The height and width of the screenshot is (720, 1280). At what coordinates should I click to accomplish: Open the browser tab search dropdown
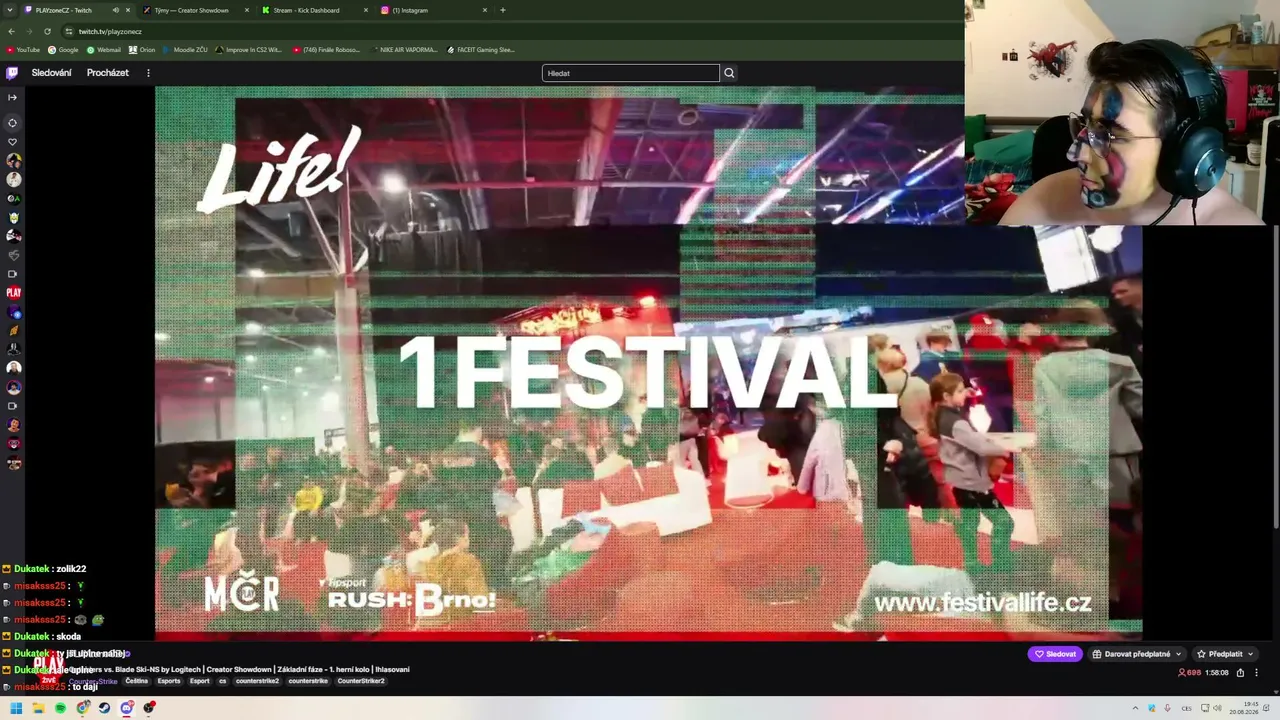pyautogui.click(x=11, y=10)
